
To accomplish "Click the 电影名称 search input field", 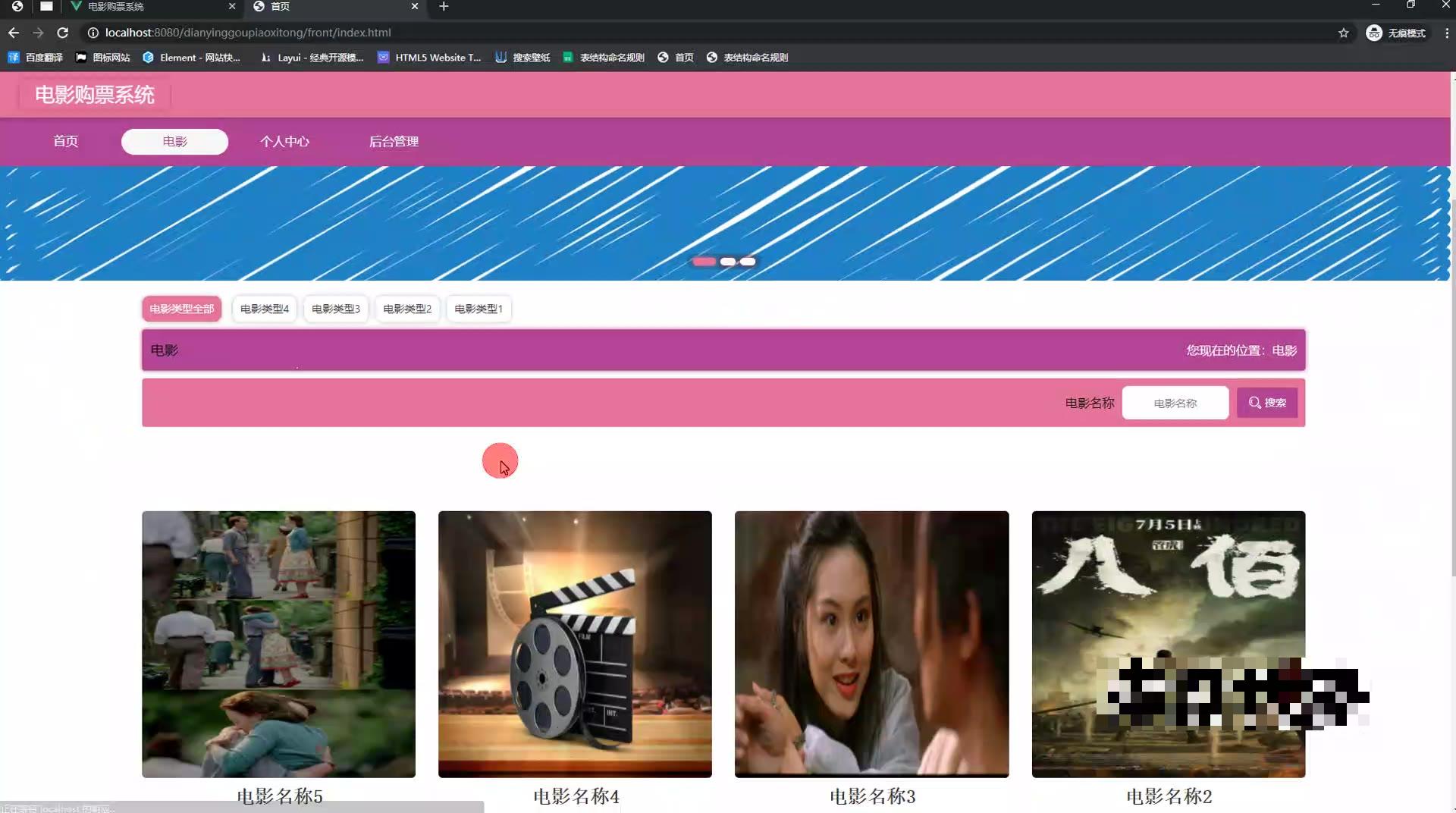I will click(1175, 403).
